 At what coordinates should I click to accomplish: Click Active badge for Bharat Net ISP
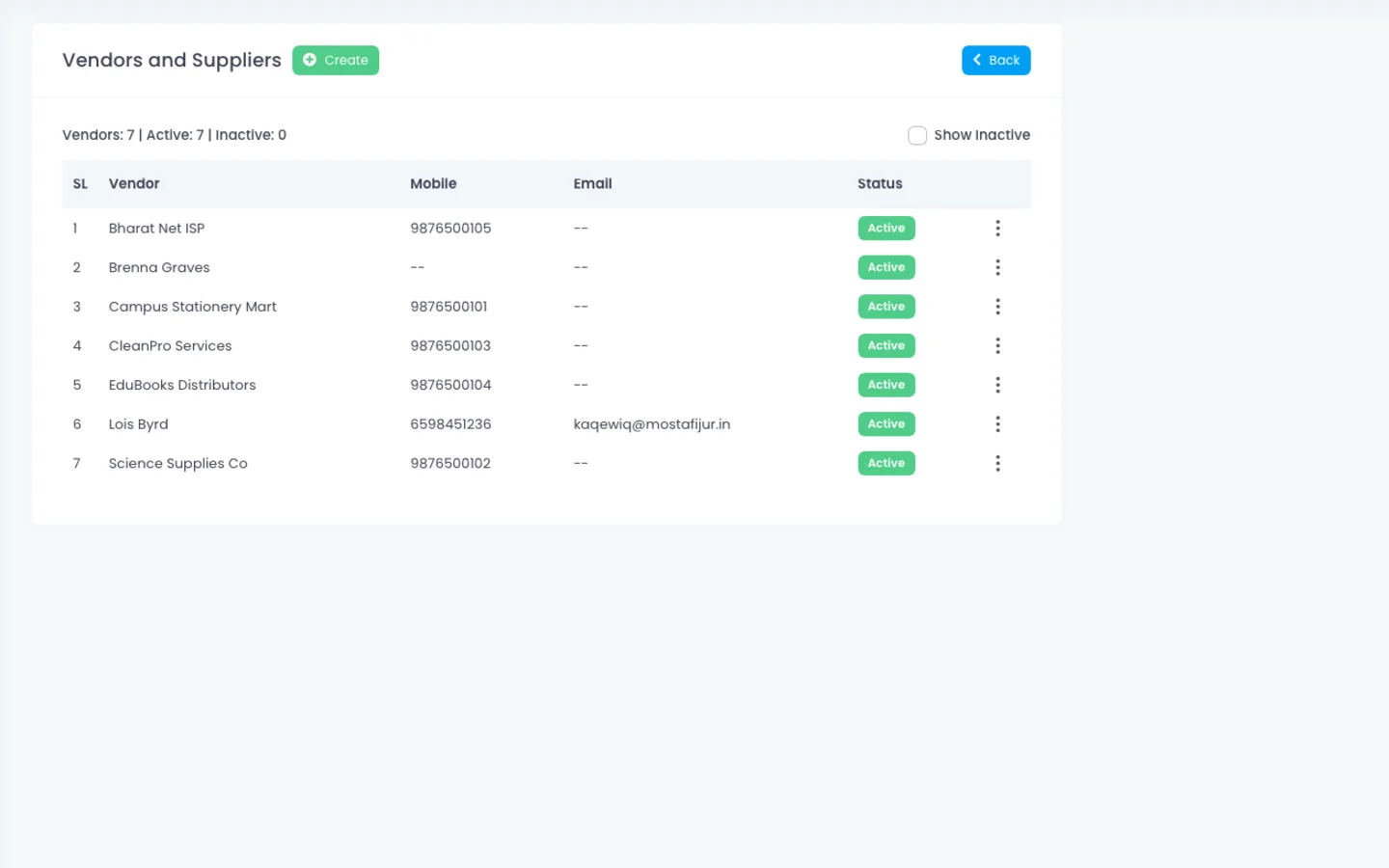(885, 229)
